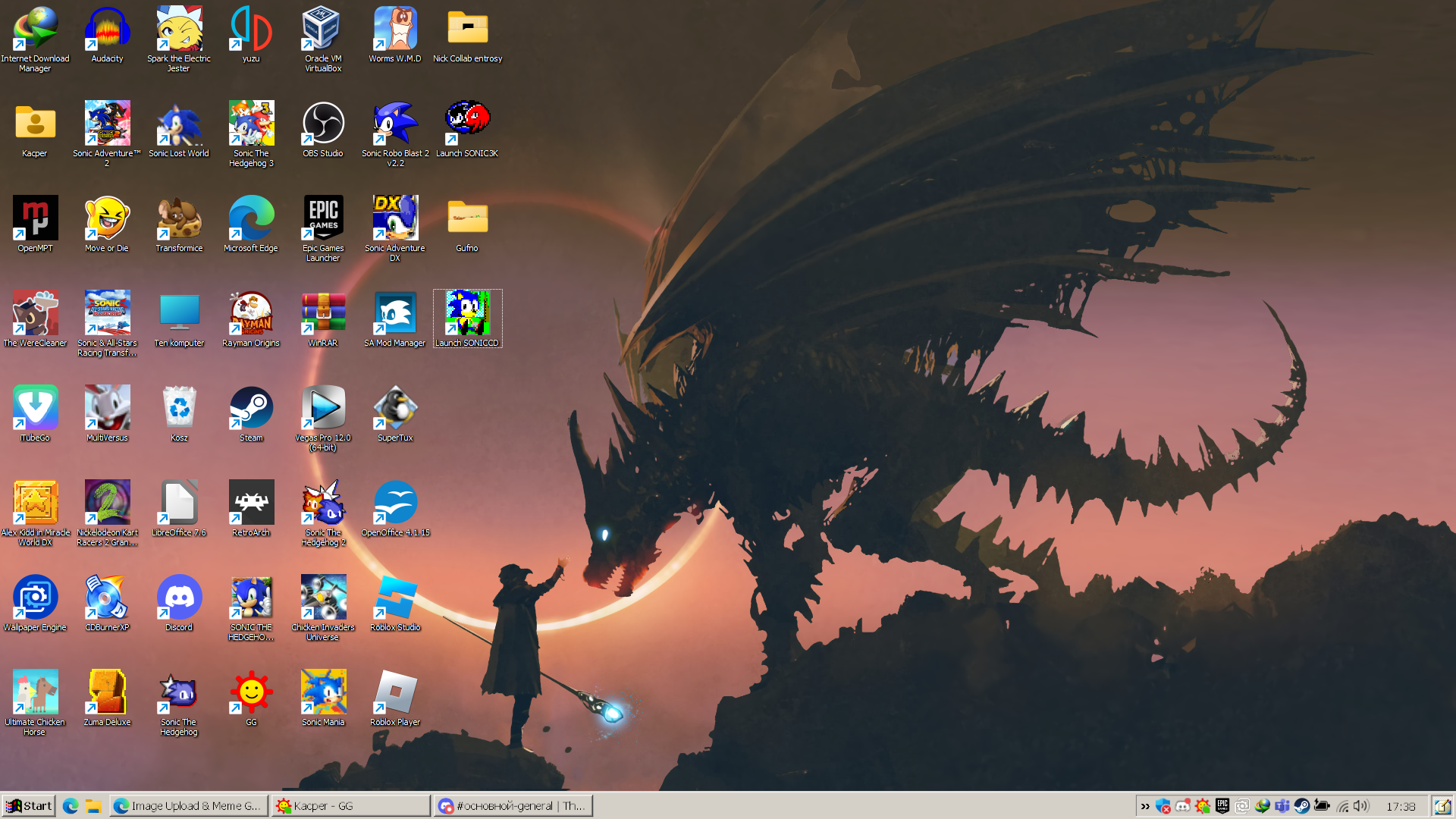Open the yuzu emulator shortcut

(251, 35)
